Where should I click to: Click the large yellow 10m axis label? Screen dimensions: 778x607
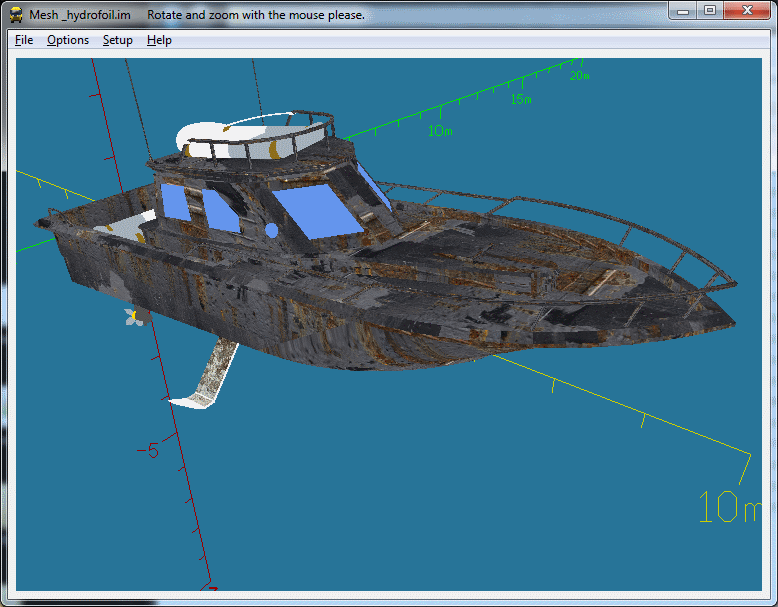(730, 507)
